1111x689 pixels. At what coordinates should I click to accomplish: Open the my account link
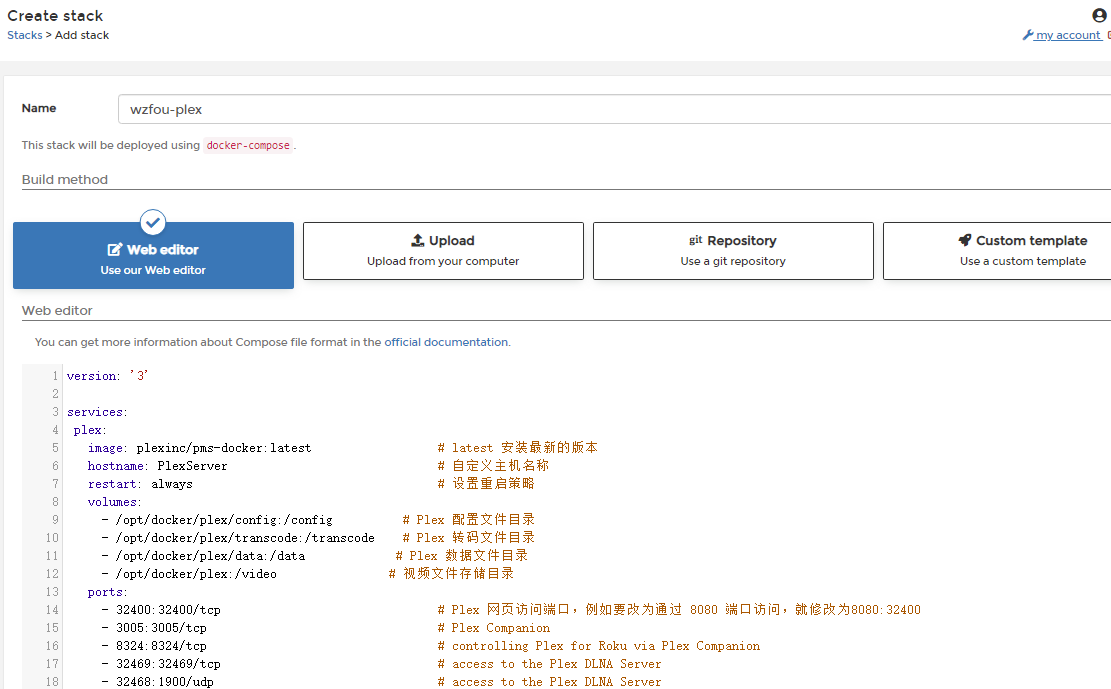pos(1068,35)
